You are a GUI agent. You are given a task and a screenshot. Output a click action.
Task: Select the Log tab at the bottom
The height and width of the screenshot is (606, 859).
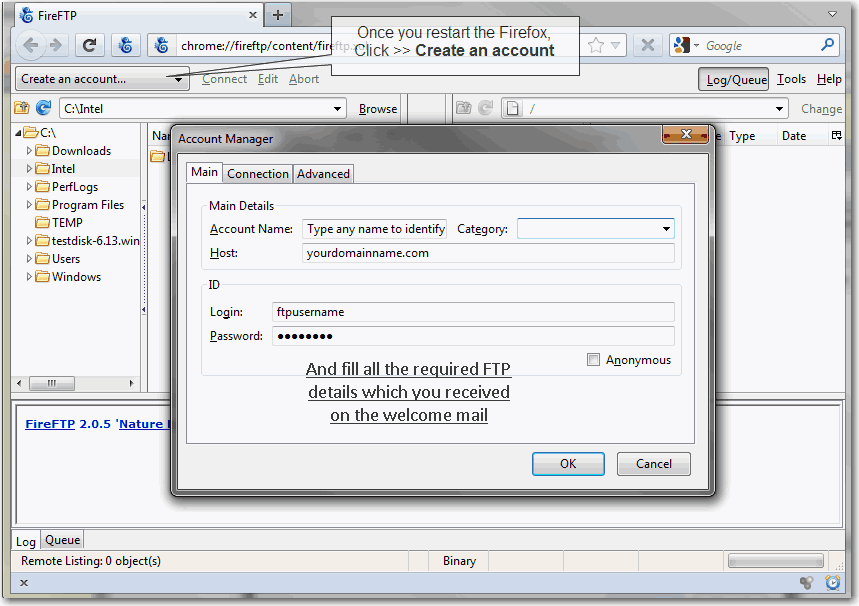tap(26, 541)
